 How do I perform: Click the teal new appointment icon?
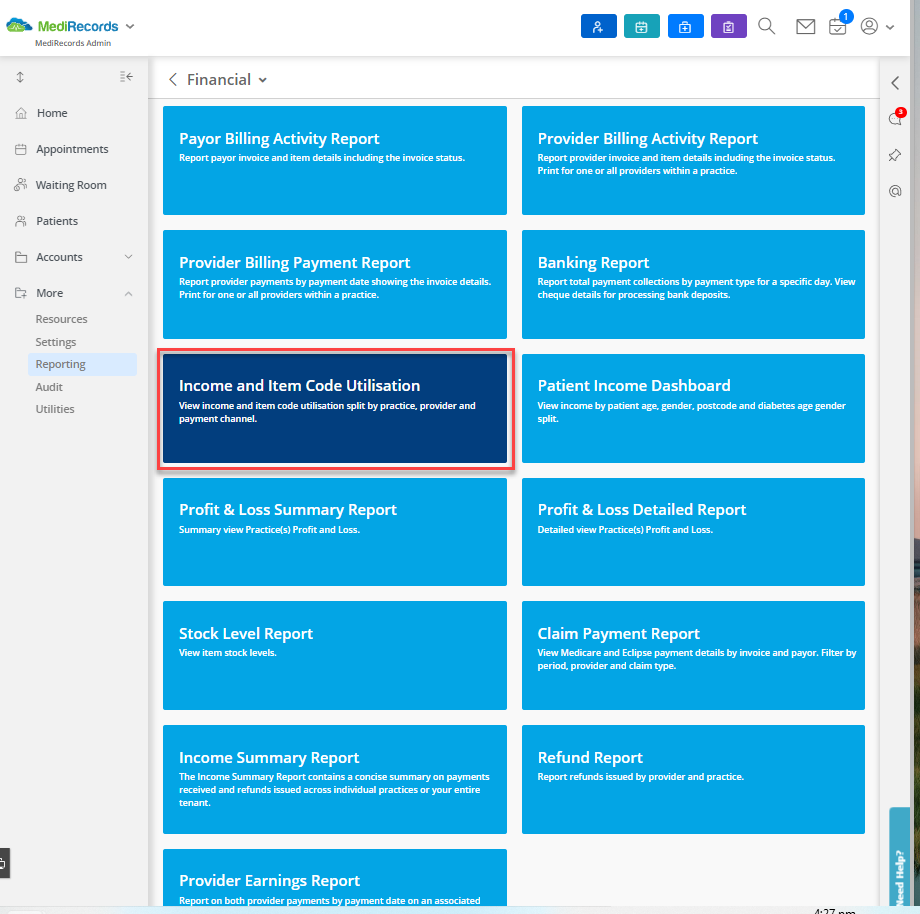pyautogui.click(x=641, y=26)
